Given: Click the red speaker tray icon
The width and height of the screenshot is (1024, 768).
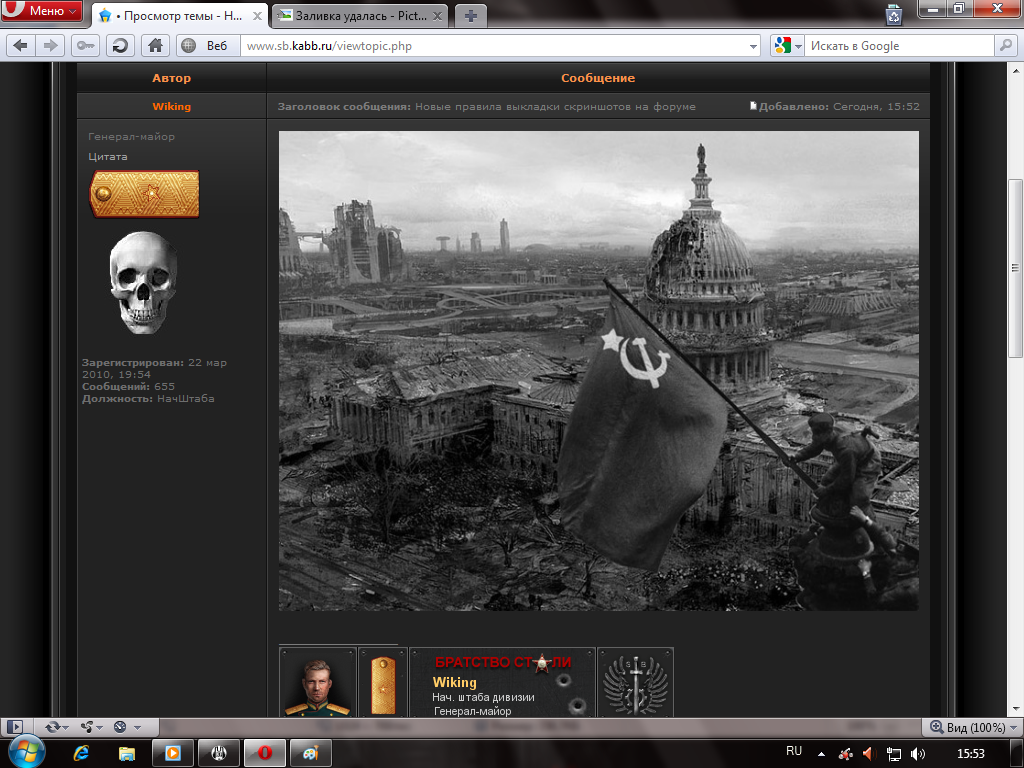Looking at the screenshot, I should [x=869, y=754].
